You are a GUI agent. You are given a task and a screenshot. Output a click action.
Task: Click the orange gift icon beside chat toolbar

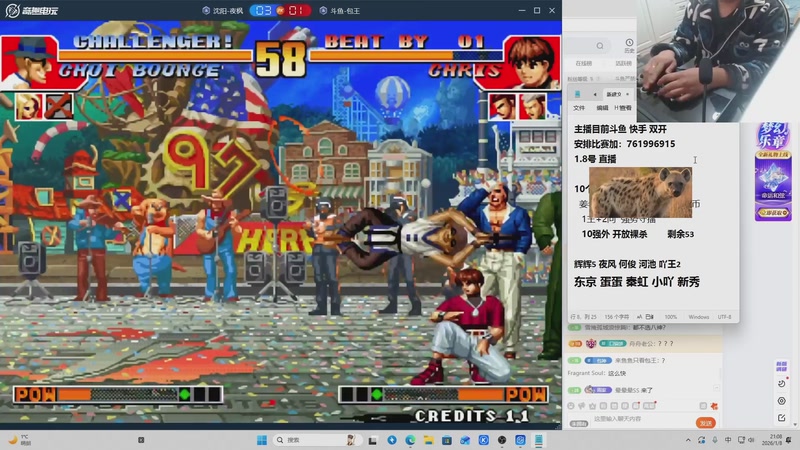pos(714,406)
